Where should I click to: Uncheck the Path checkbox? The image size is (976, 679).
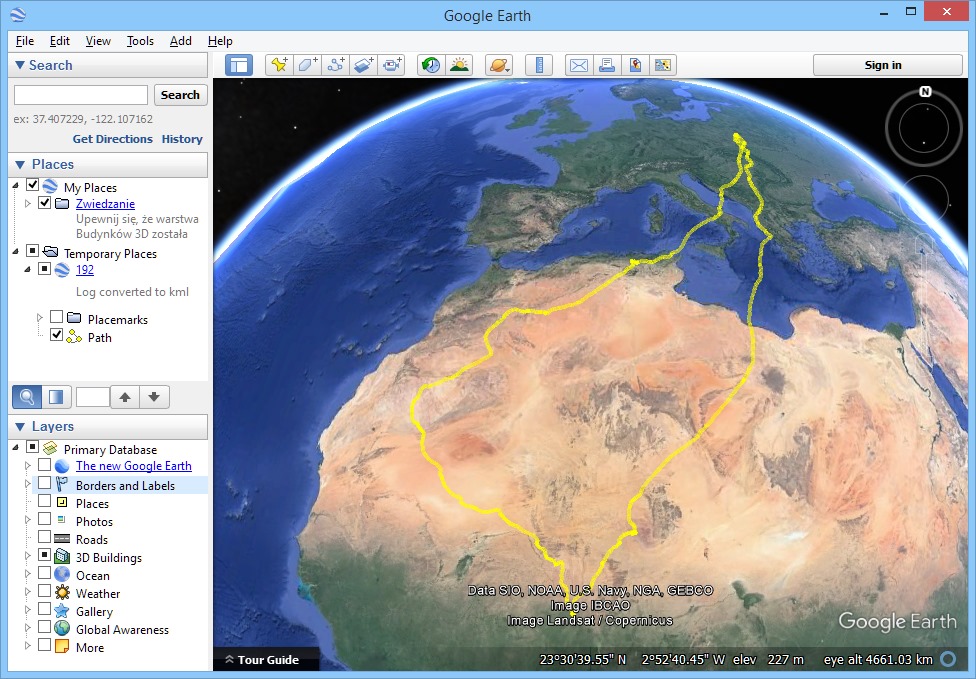click(x=56, y=335)
